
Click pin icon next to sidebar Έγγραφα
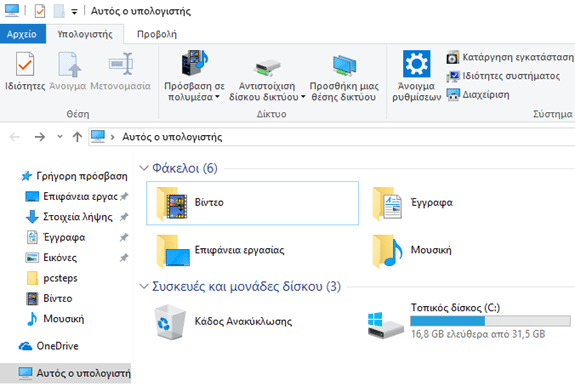coord(124,237)
